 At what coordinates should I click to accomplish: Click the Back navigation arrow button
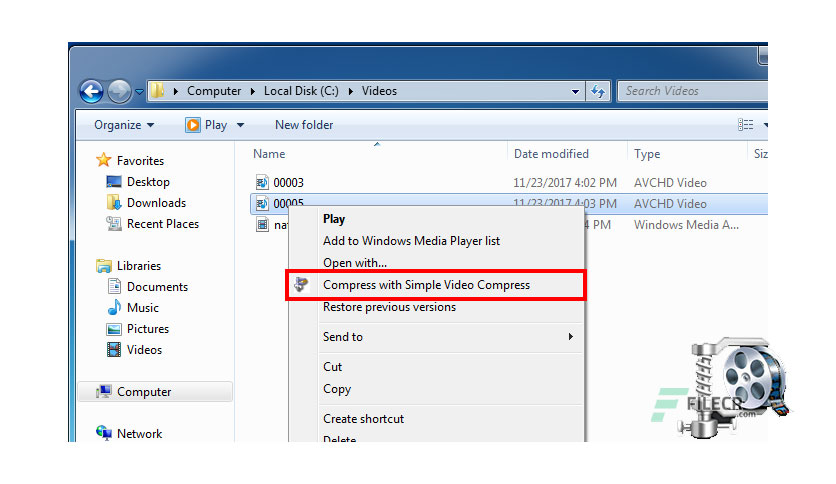pyautogui.click(x=91, y=91)
